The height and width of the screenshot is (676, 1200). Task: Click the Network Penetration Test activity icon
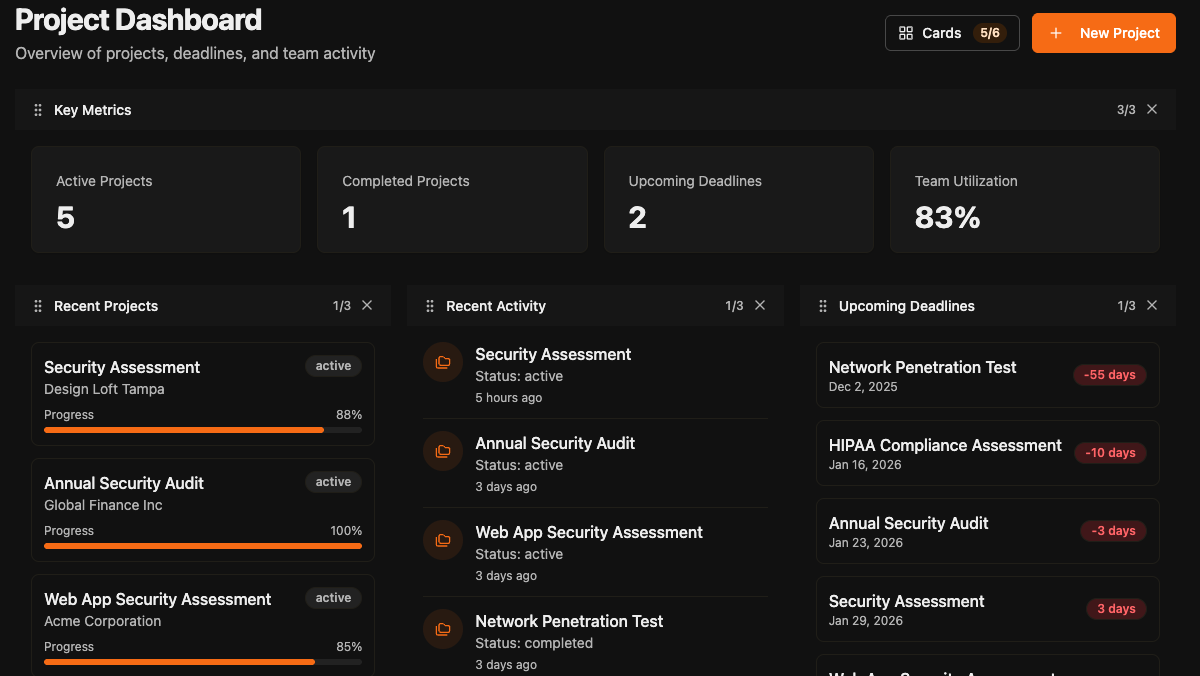(x=443, y=629)
